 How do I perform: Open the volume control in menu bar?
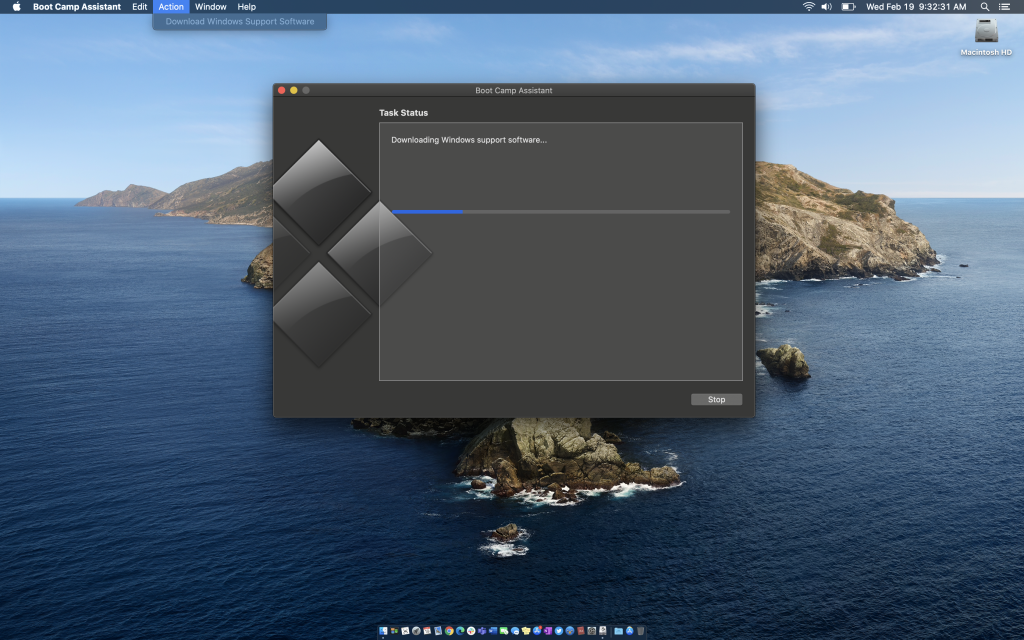tap(827, 7)
